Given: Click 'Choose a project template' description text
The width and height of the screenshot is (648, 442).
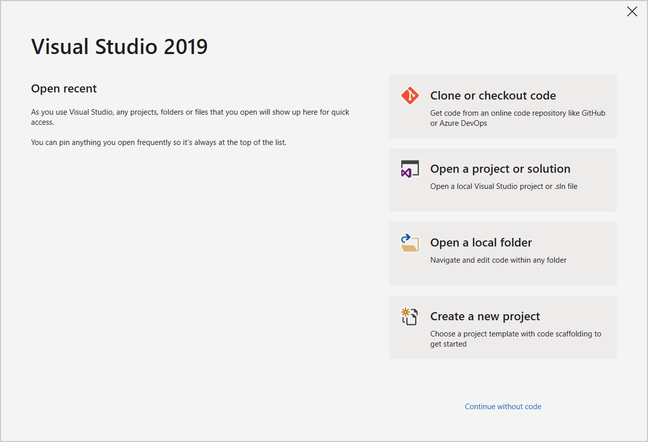Looking at the screenshot, I should click(515, 339).
